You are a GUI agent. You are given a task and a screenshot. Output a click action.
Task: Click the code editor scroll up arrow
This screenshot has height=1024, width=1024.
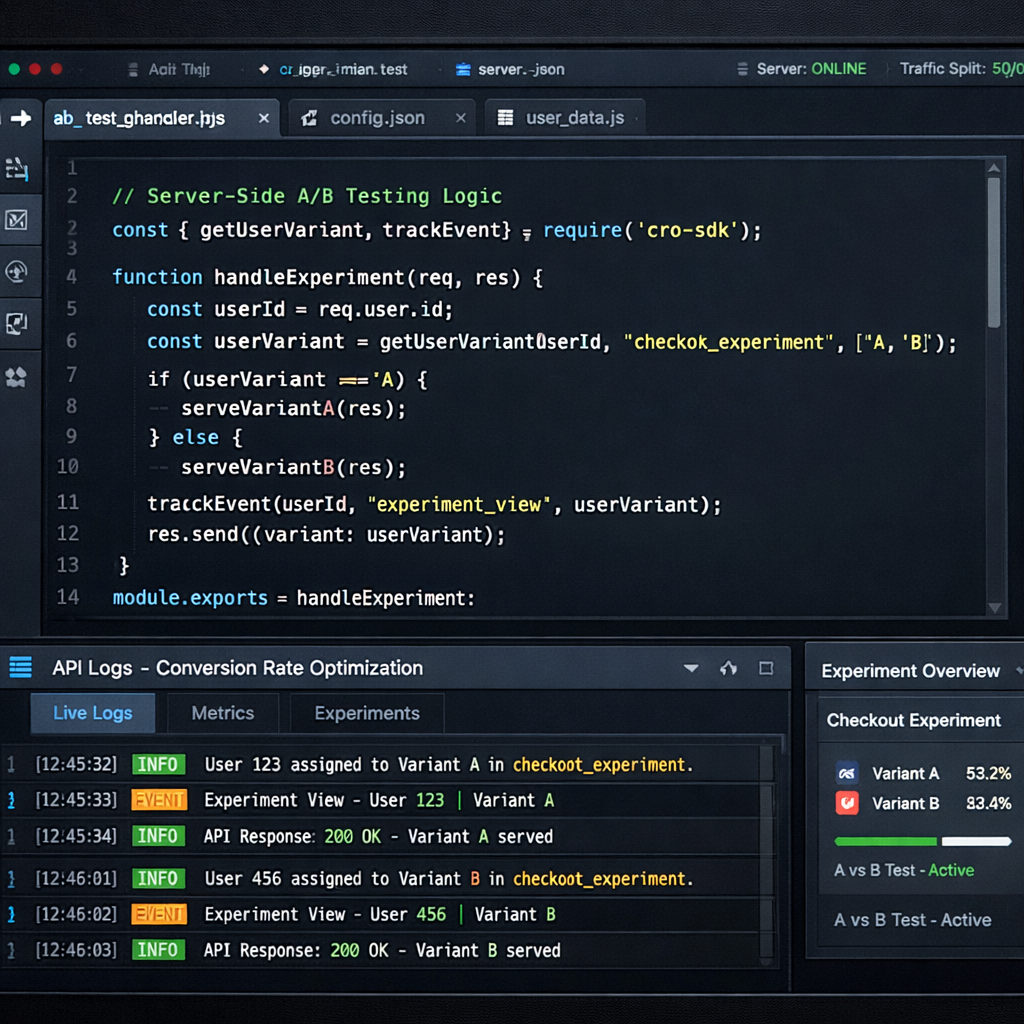(994, 168)
